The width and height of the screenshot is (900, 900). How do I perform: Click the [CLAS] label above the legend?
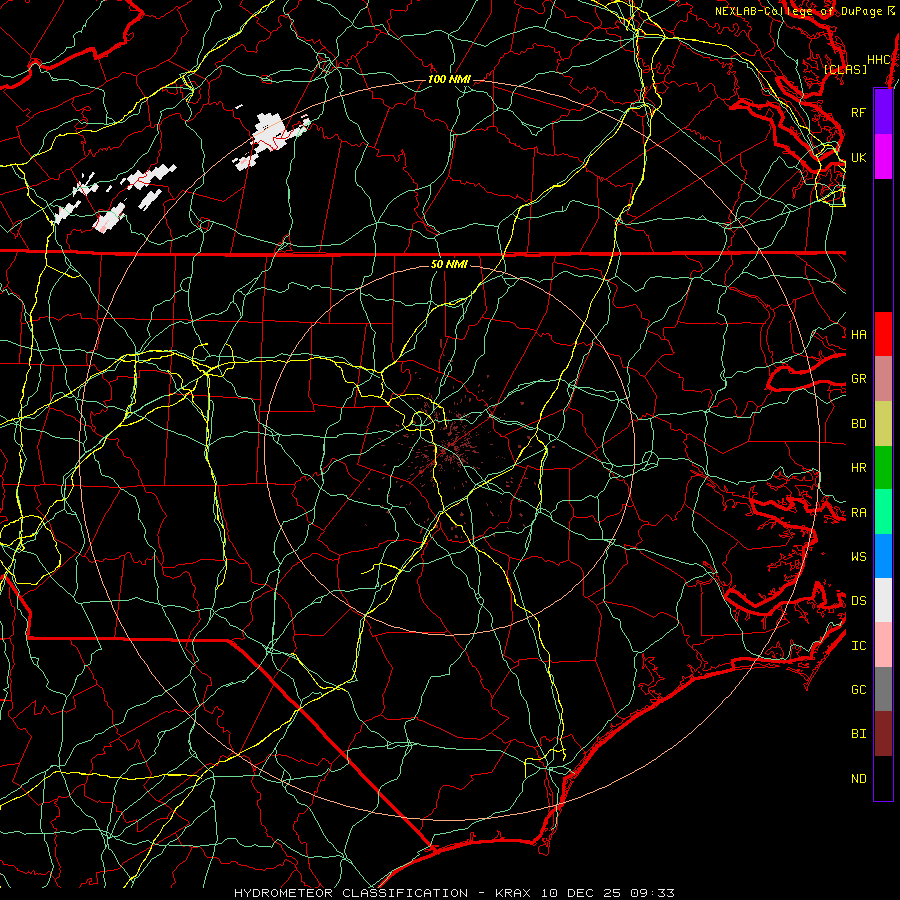845,69
